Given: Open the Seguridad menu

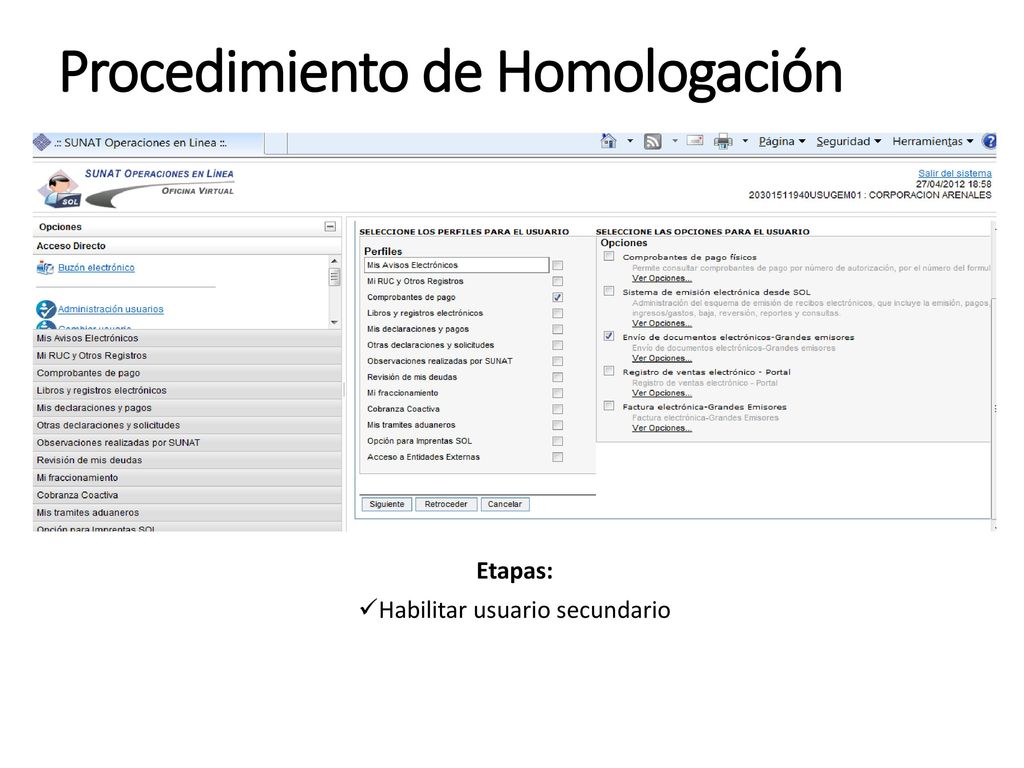Looking at the screenshot, I should pos(848,141).
